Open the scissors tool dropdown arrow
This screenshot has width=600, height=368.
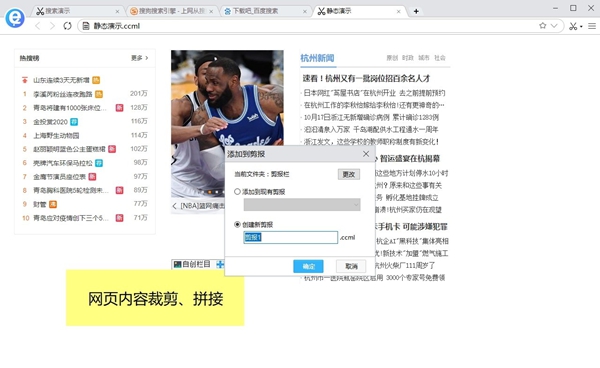581,26
